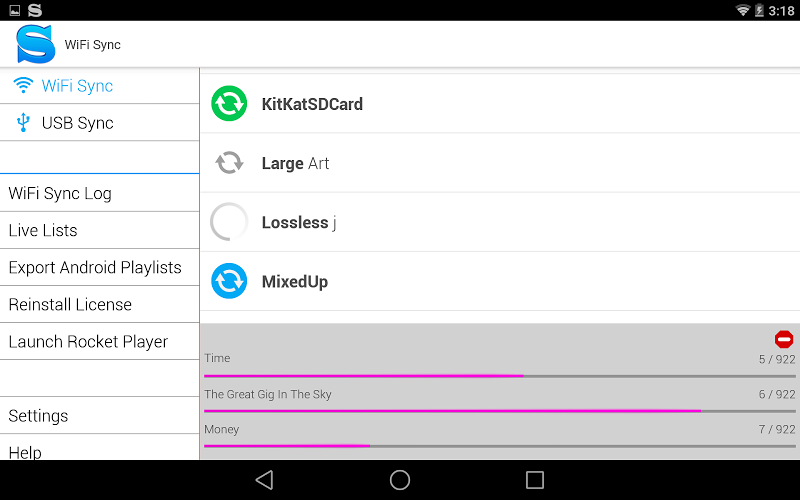Open the Settings menu entry
Screen dimensions: 800x500
pyautogui.click(x=38, y=415)
